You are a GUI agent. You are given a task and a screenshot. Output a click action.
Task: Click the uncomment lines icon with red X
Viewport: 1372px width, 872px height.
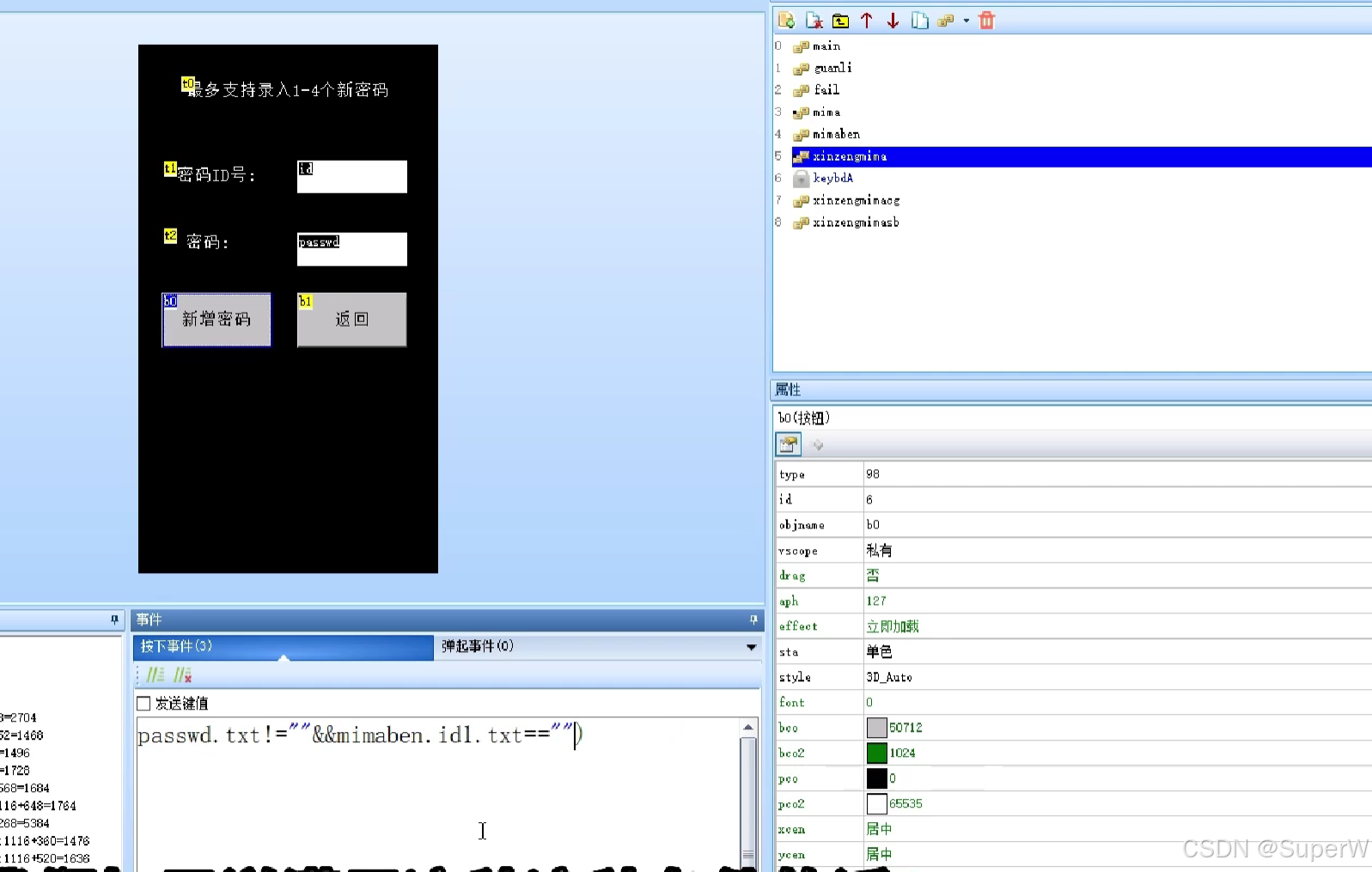click(182, 675)
